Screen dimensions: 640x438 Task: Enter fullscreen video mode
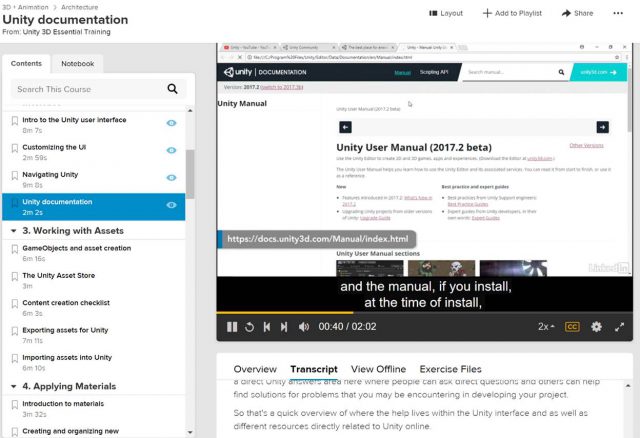pyautogui.click(x=620, y=327)
